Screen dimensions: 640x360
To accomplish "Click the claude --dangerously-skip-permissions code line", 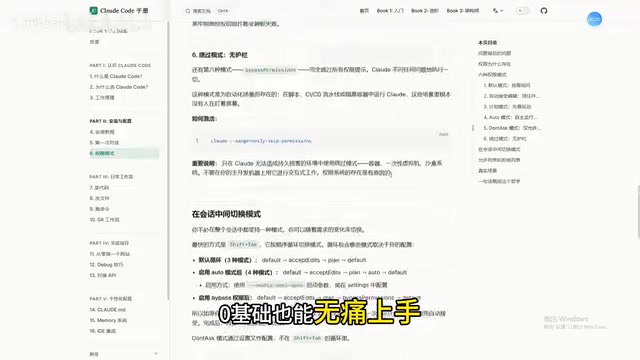I will coord(261,141).
